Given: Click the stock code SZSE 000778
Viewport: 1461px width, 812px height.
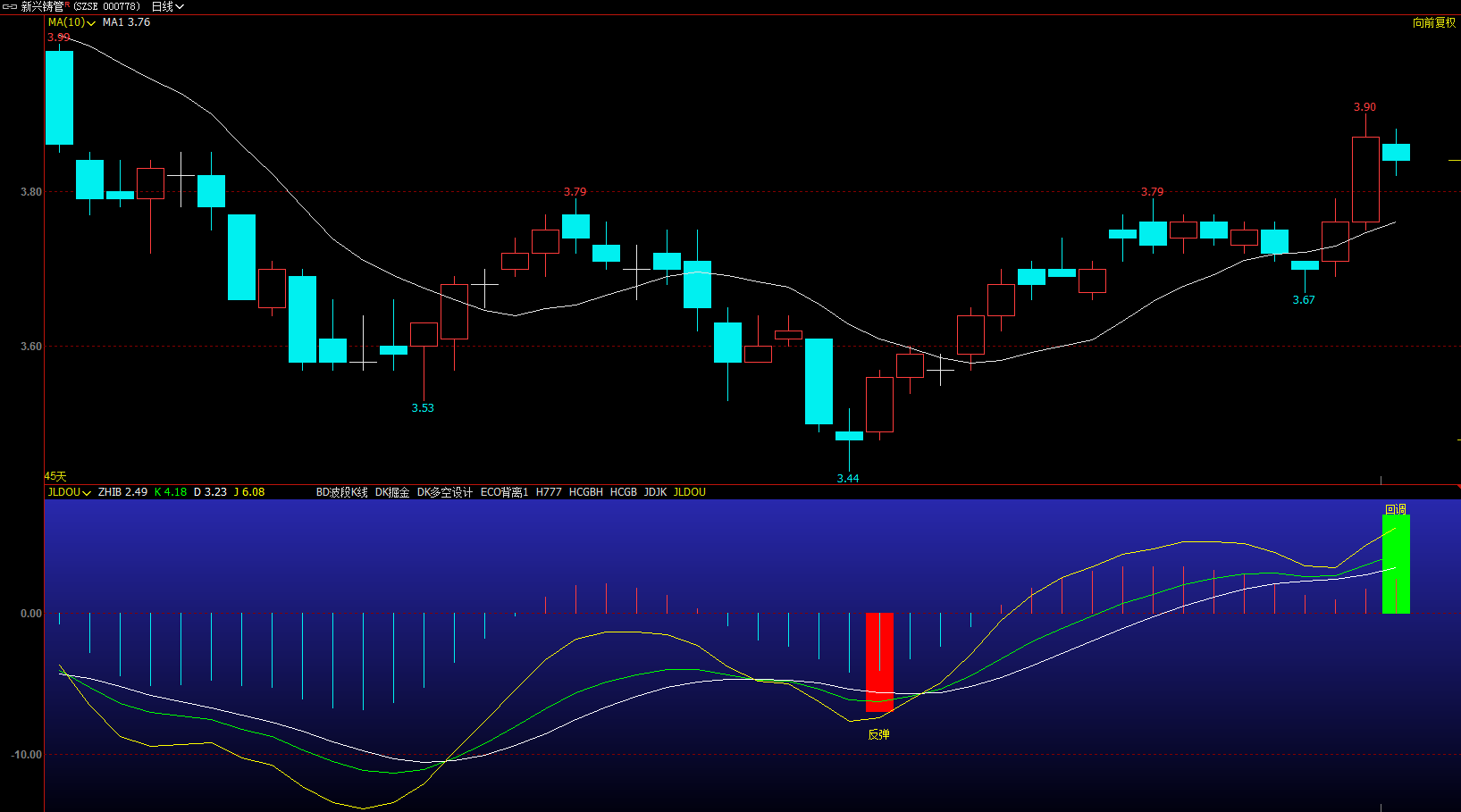Looking at the screenshot, I should [x=106, y=6].
